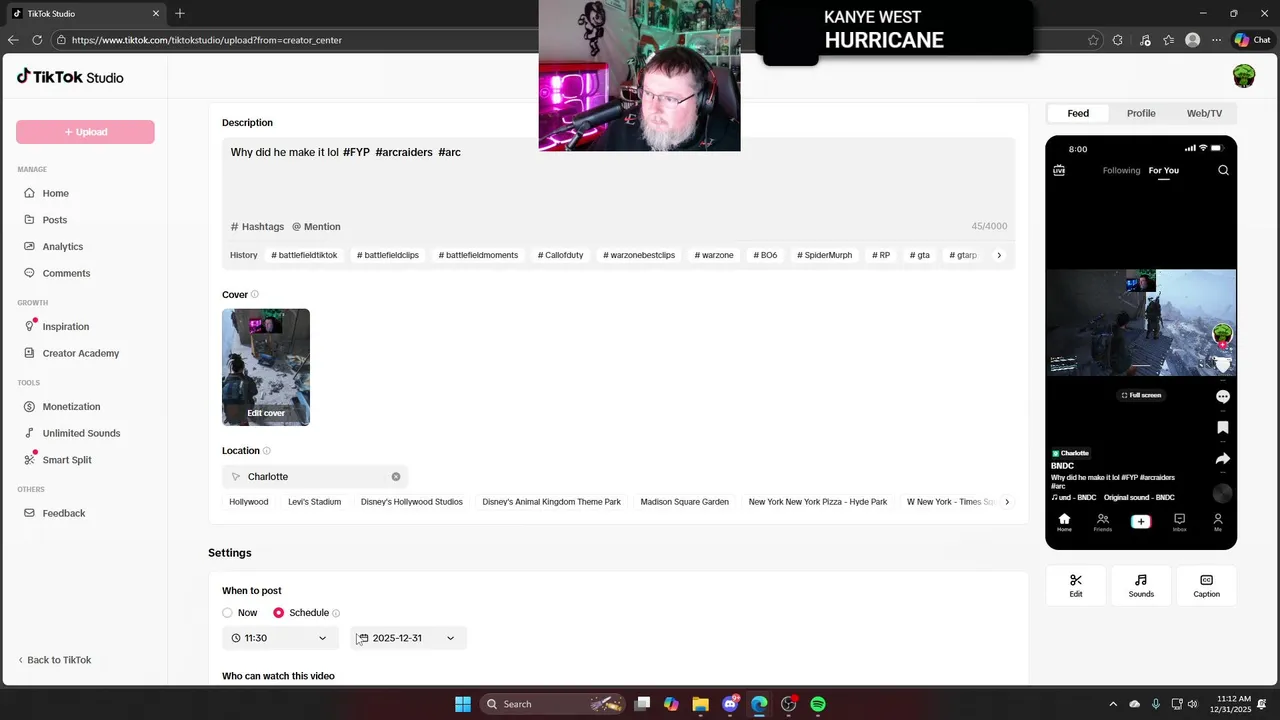
Task: Open File Explorer from the taskbar
Action: point(700,704)
